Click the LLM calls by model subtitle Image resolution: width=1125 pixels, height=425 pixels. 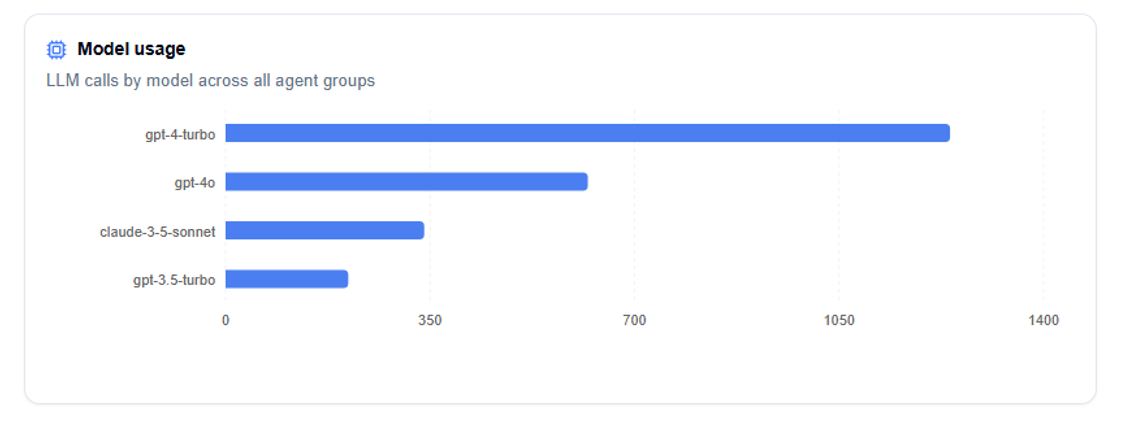point(210,80)
